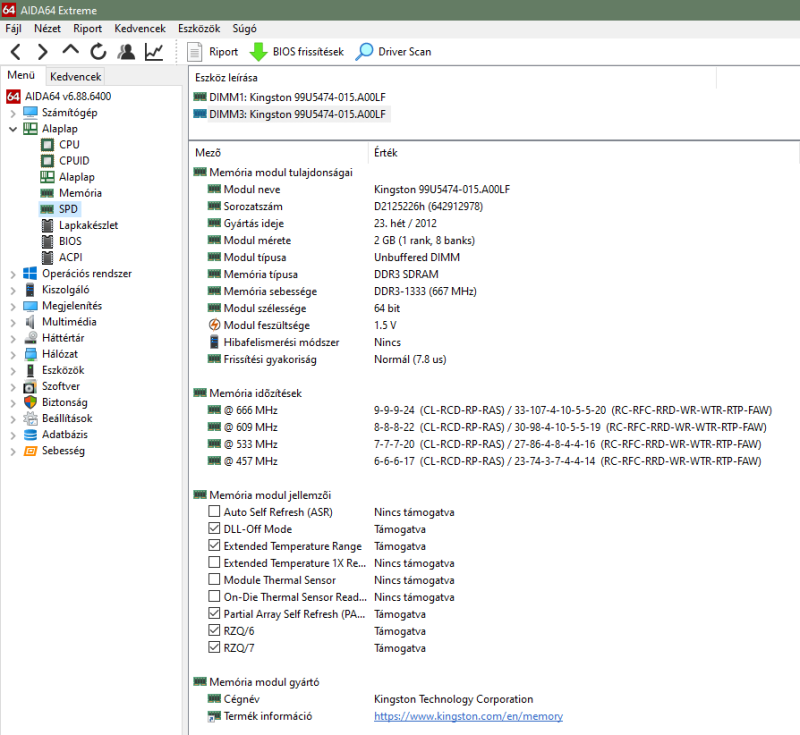Select DIMM3 Kingston device entry
This screenshot has height=735, width=800.
coord(290,114)
